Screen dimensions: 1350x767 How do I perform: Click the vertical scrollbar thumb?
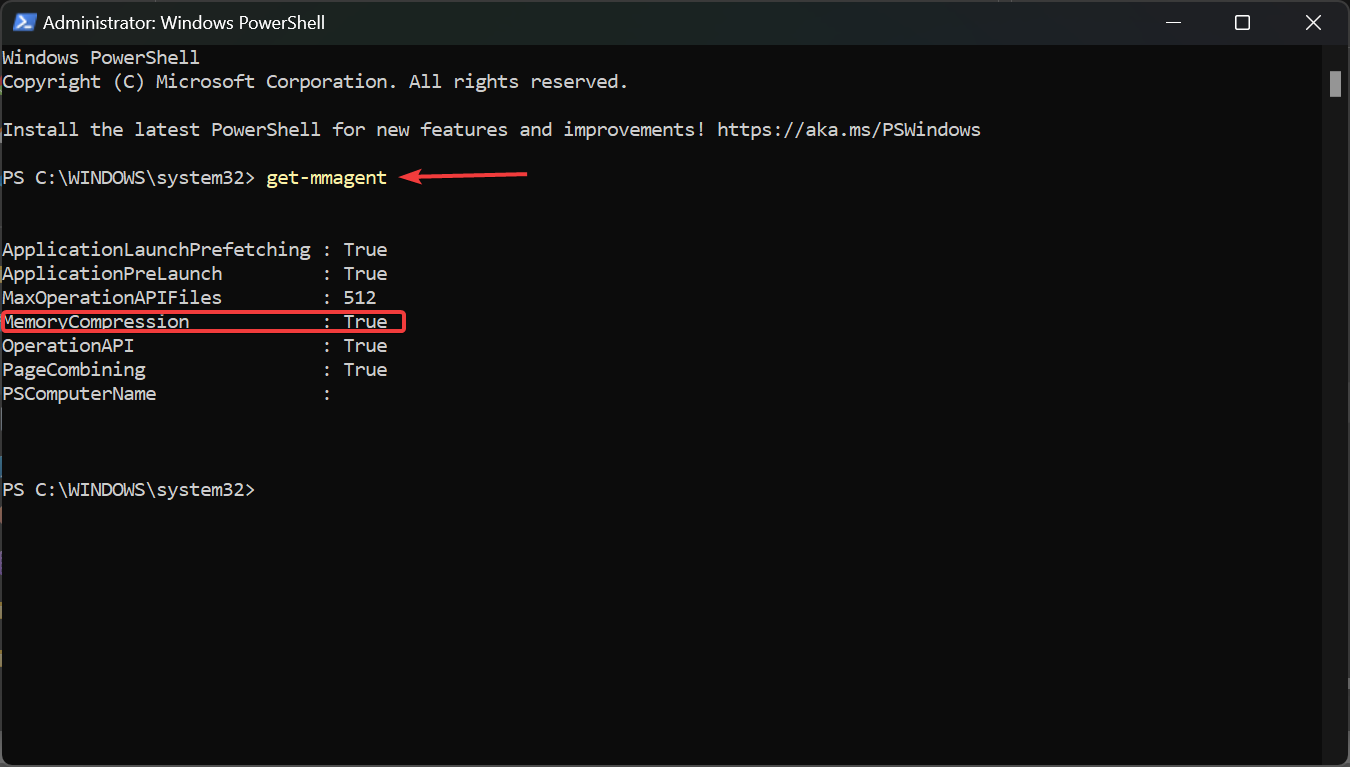coord(1335,84)
